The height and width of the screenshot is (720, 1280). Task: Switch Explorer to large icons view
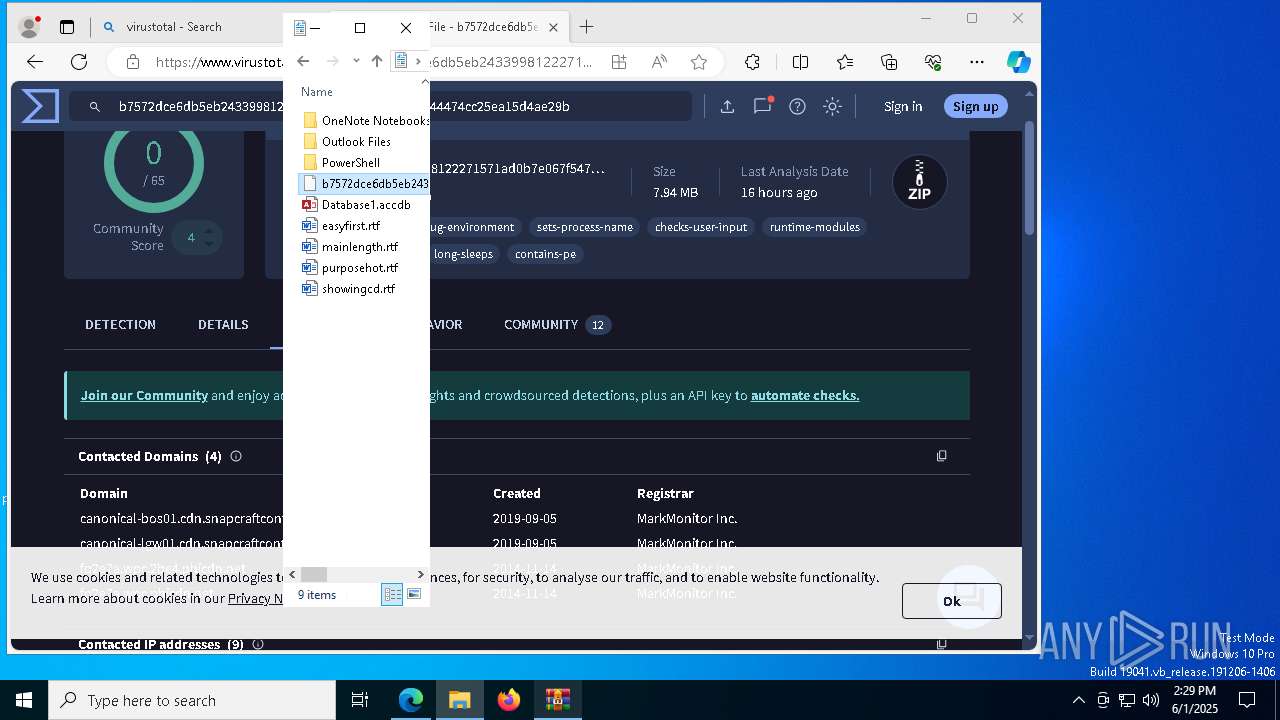tap(414, 594)
